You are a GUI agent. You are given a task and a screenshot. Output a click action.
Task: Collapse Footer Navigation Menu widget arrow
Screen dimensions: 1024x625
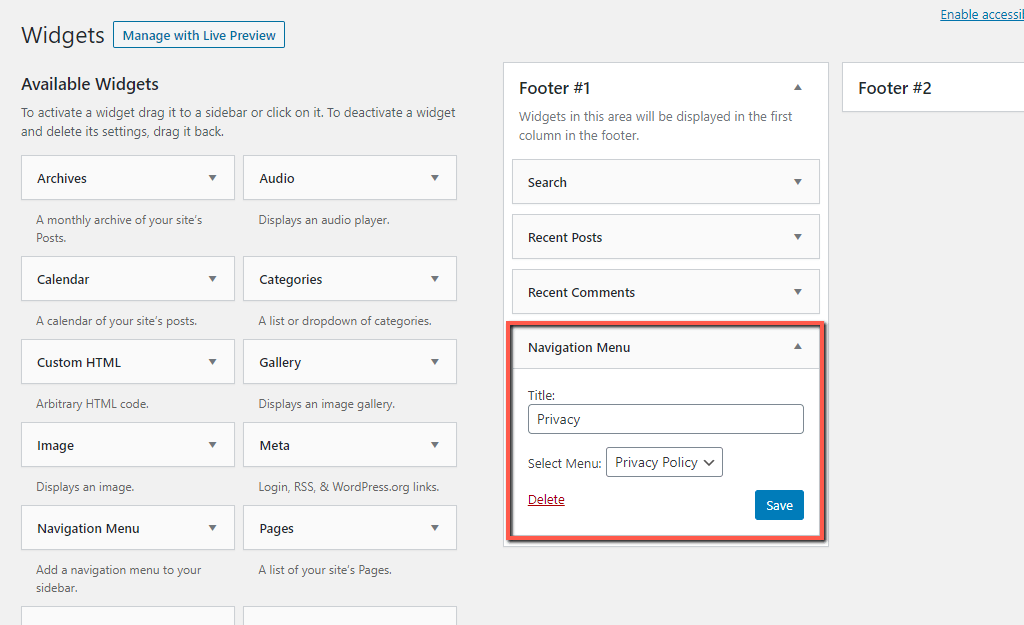pyautogui.click(x=797, y=347)
